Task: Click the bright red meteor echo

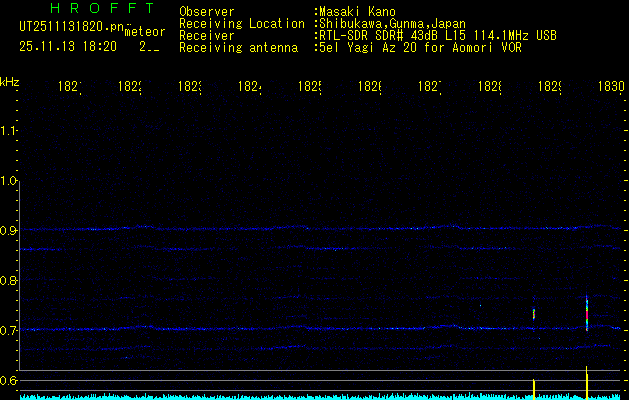Action: (x=586, y=314)
